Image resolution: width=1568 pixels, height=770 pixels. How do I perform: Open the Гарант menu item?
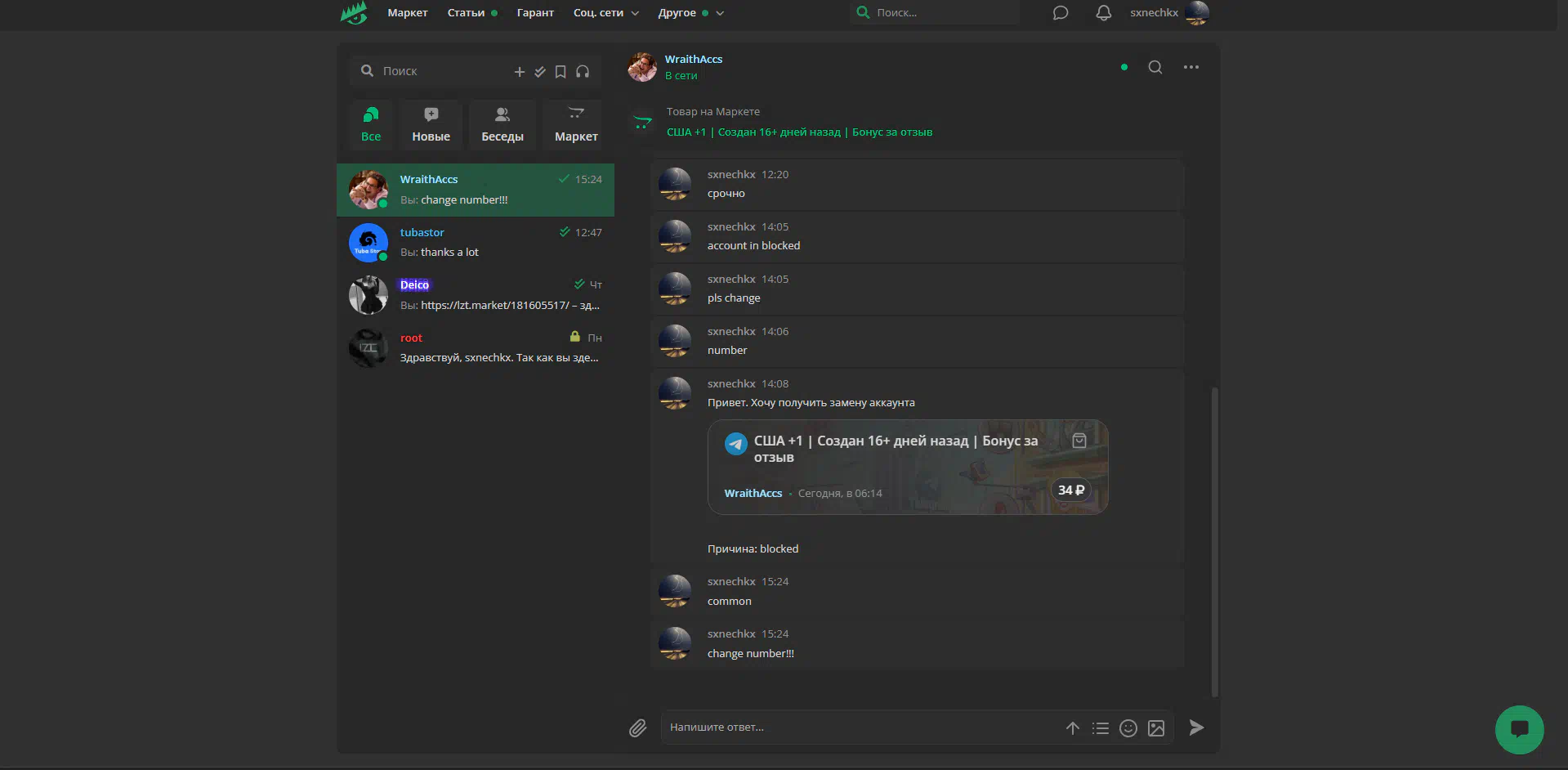click(535, 12)
